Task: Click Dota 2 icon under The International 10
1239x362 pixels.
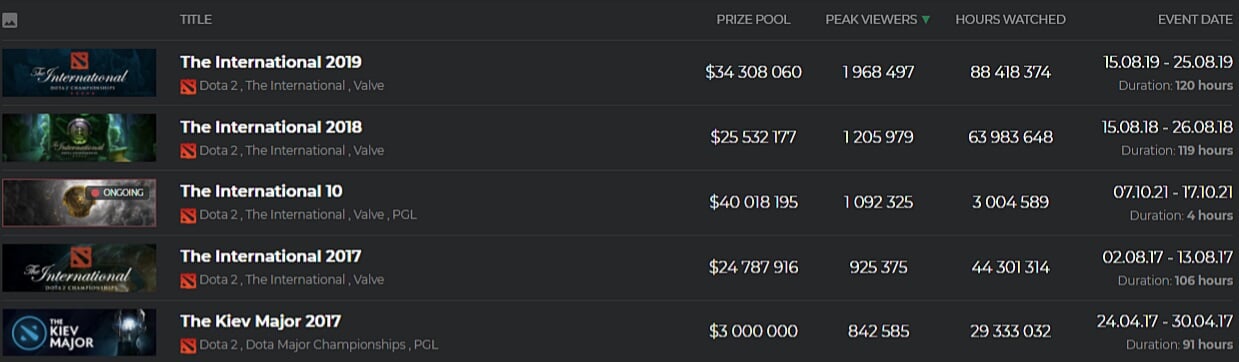Action: 187,215
